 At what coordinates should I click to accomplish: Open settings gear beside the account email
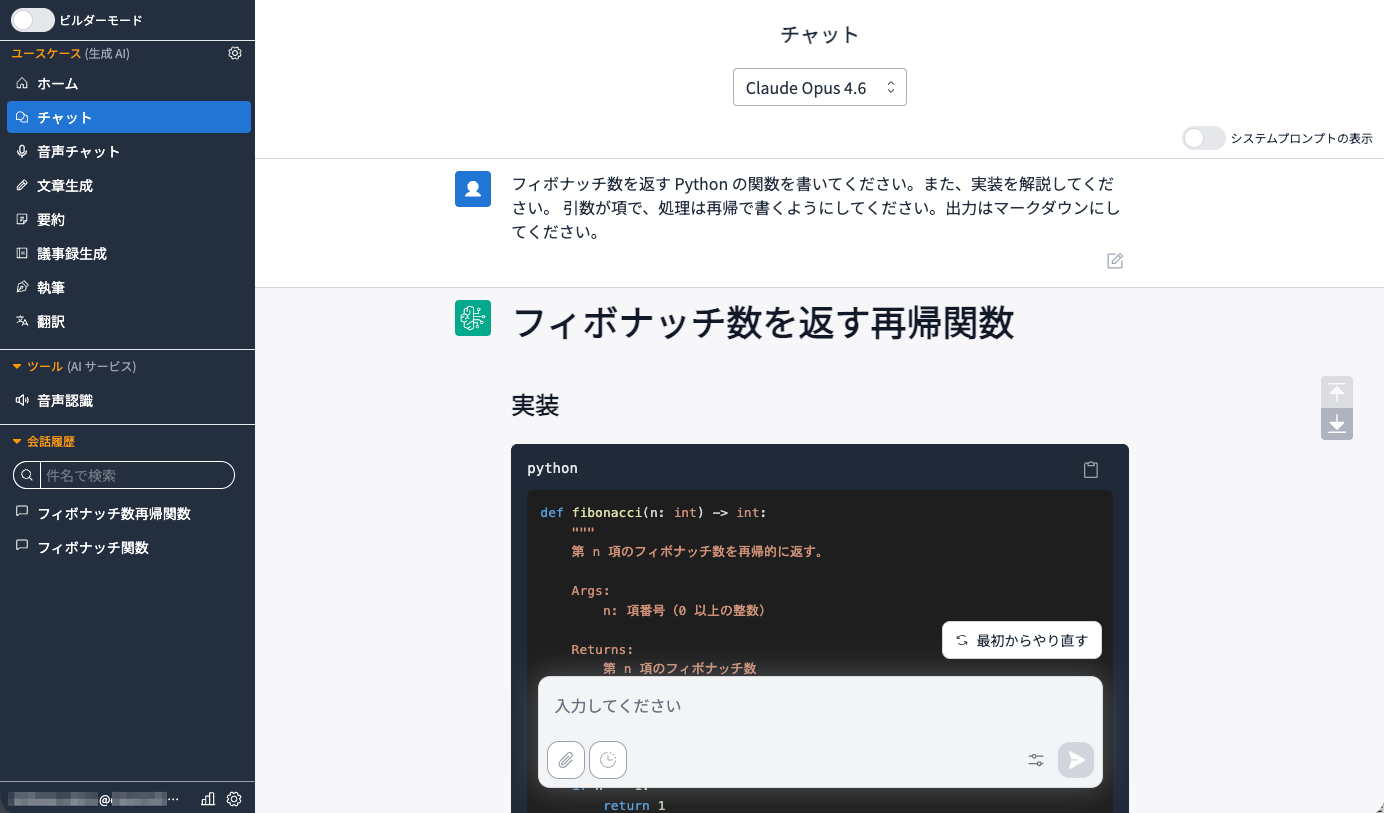[x=235, y=799]
